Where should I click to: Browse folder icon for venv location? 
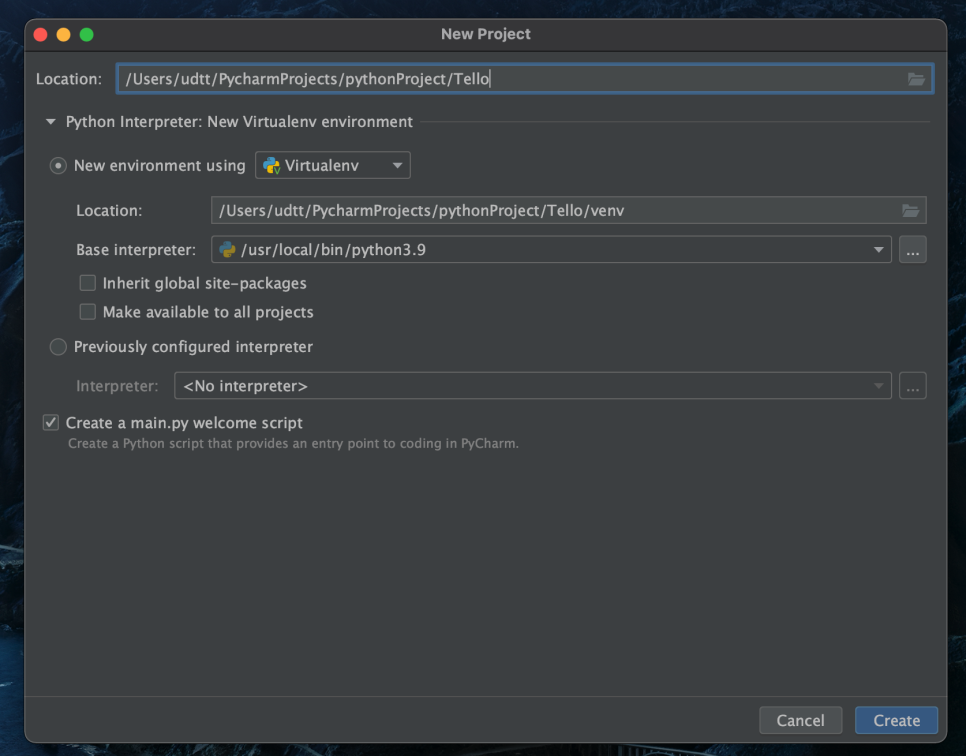point(911,211)
